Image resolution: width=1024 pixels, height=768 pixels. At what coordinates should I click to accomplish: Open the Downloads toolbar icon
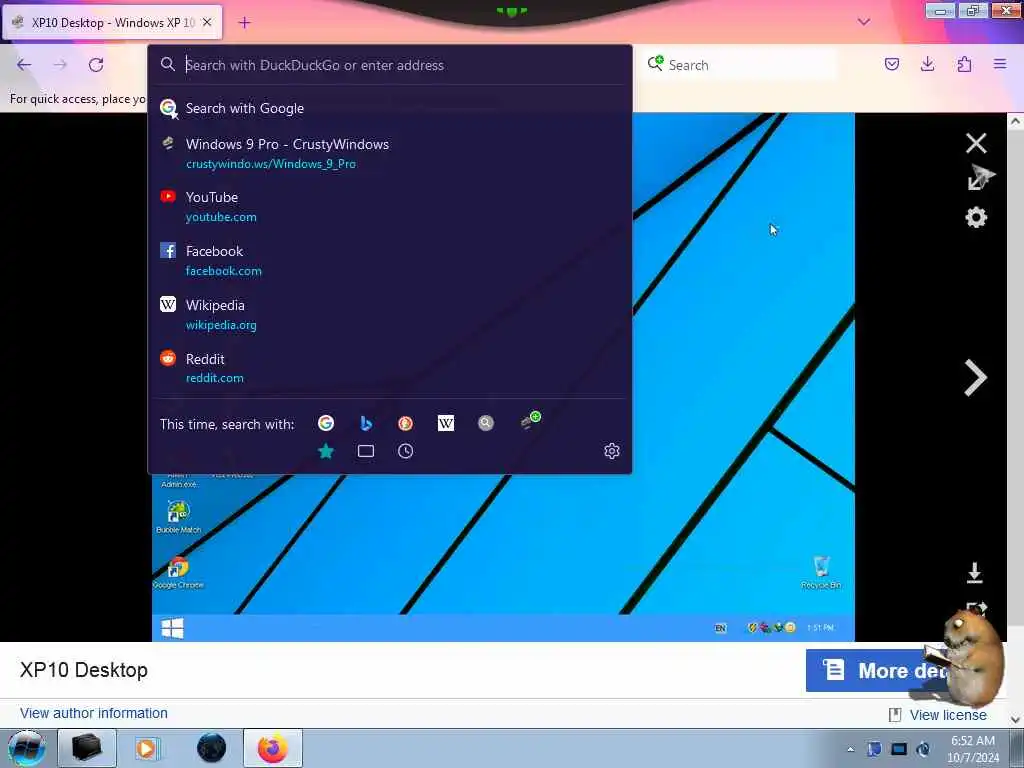click(927, 64)
